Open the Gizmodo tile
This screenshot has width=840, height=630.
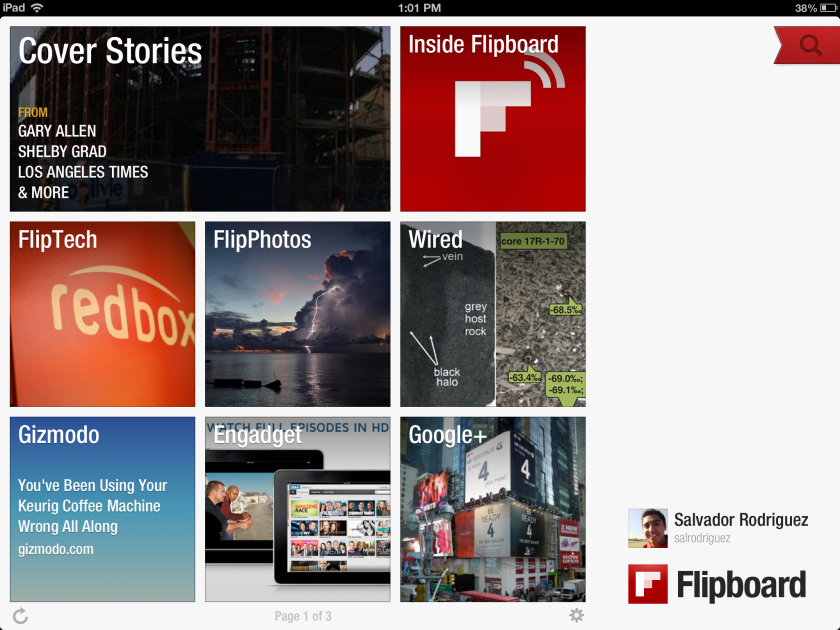click(x=102, y=509)
